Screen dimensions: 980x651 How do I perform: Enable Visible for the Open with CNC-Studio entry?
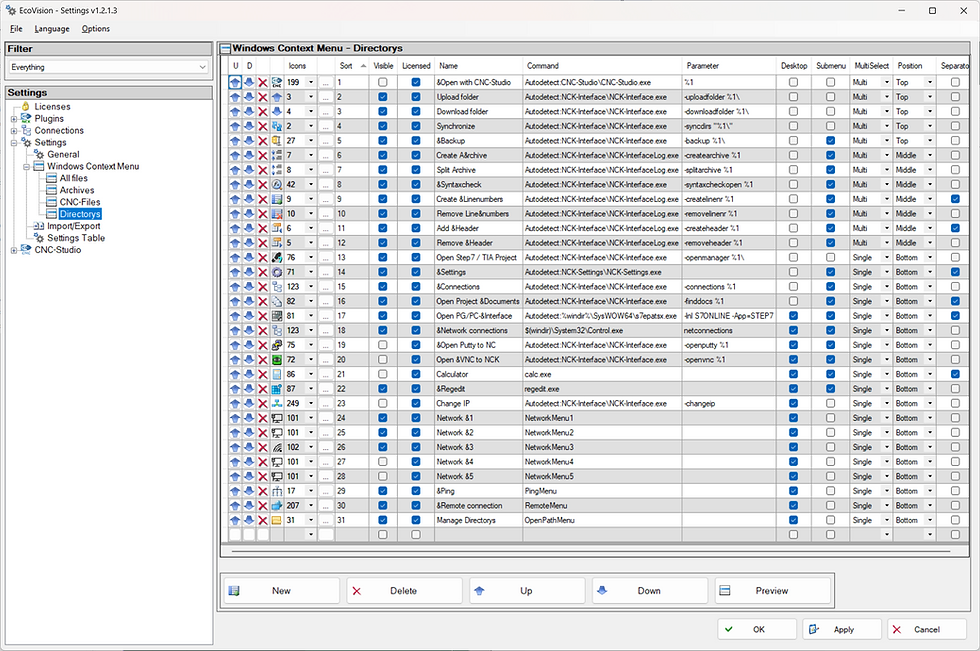[384, 82]
